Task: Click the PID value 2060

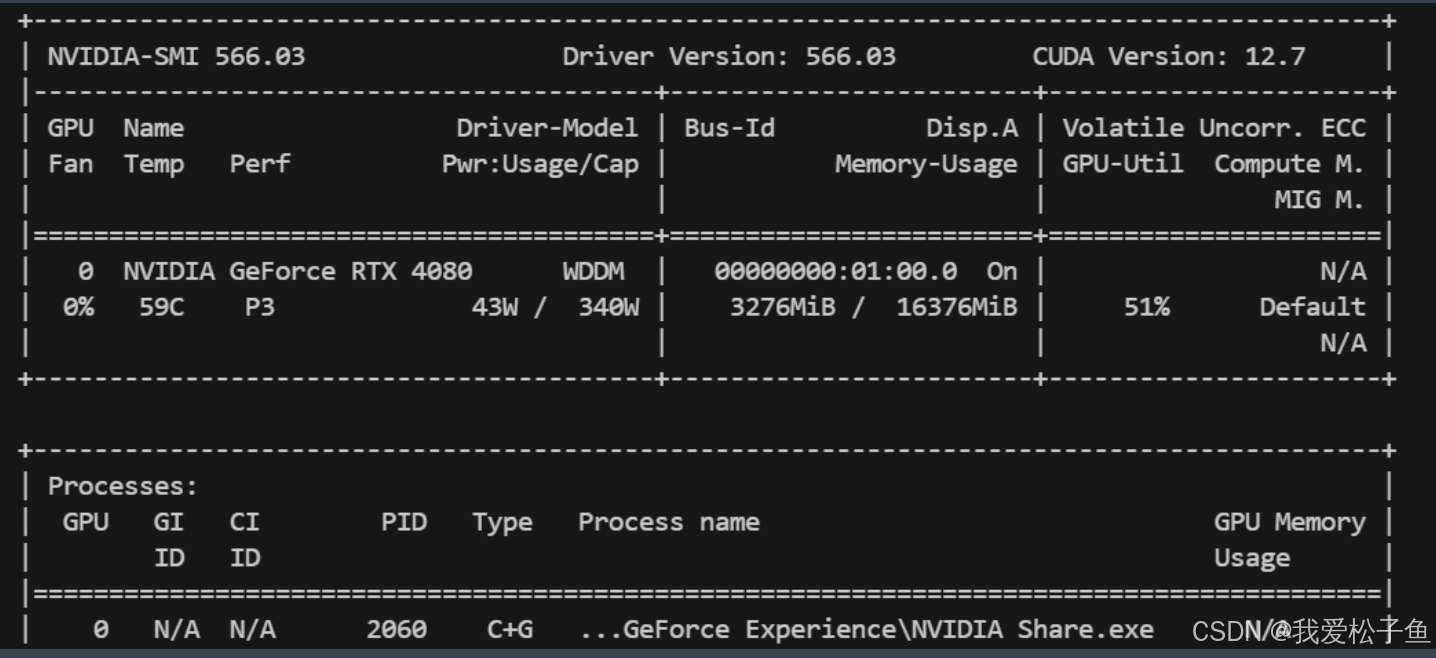Action: [396, 630]
